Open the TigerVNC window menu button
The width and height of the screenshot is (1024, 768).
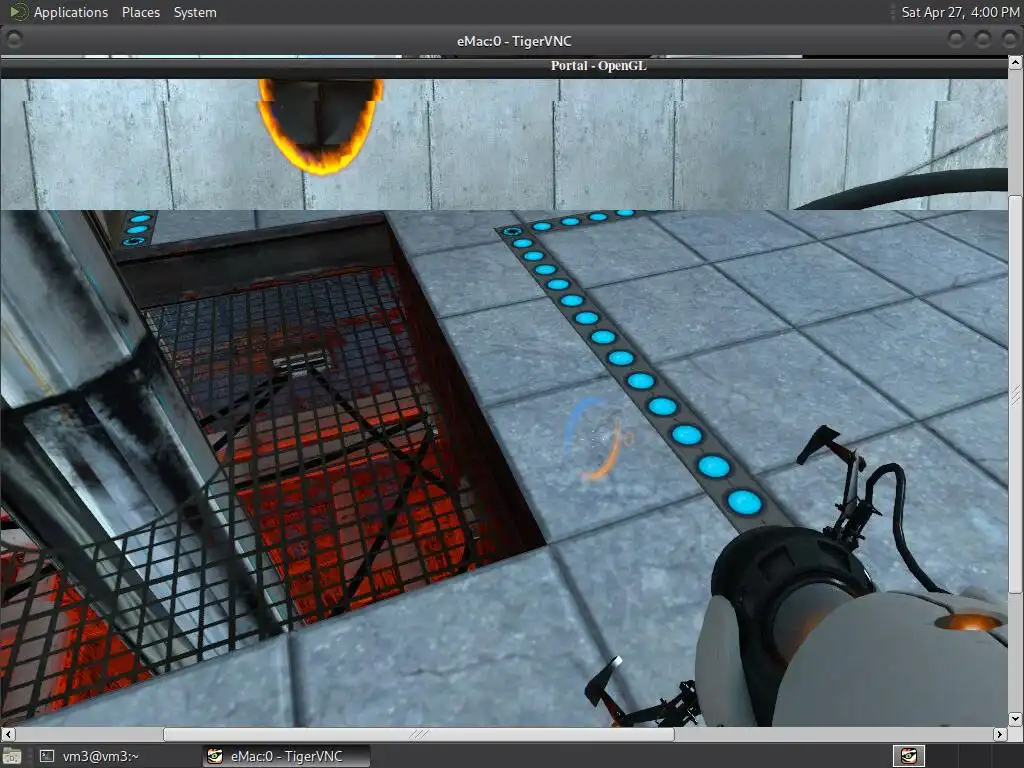(14, 40)
